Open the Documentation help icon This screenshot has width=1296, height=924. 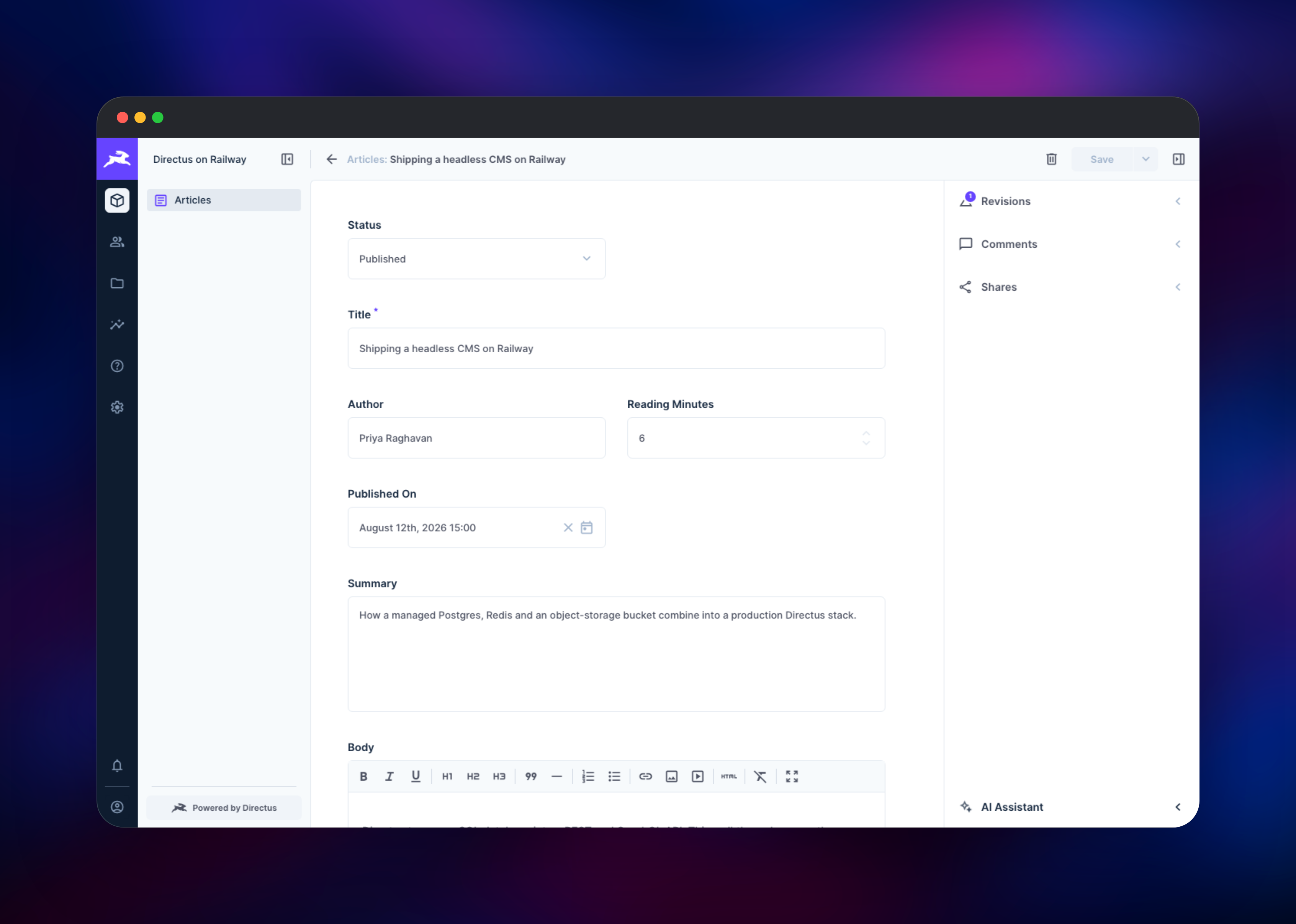click(x=117, y=366)
